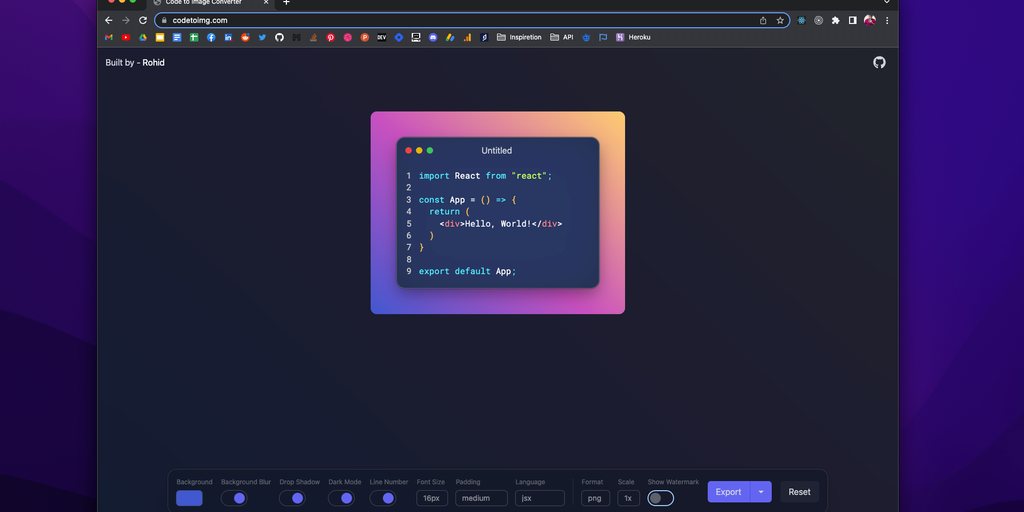Toggle the Background Blur switch
The image size is (1024, 512).
234,498
